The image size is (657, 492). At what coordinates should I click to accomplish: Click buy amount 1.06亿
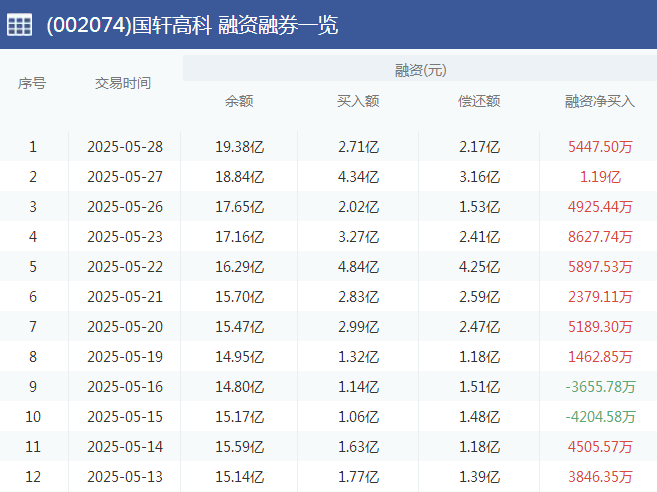359,417
